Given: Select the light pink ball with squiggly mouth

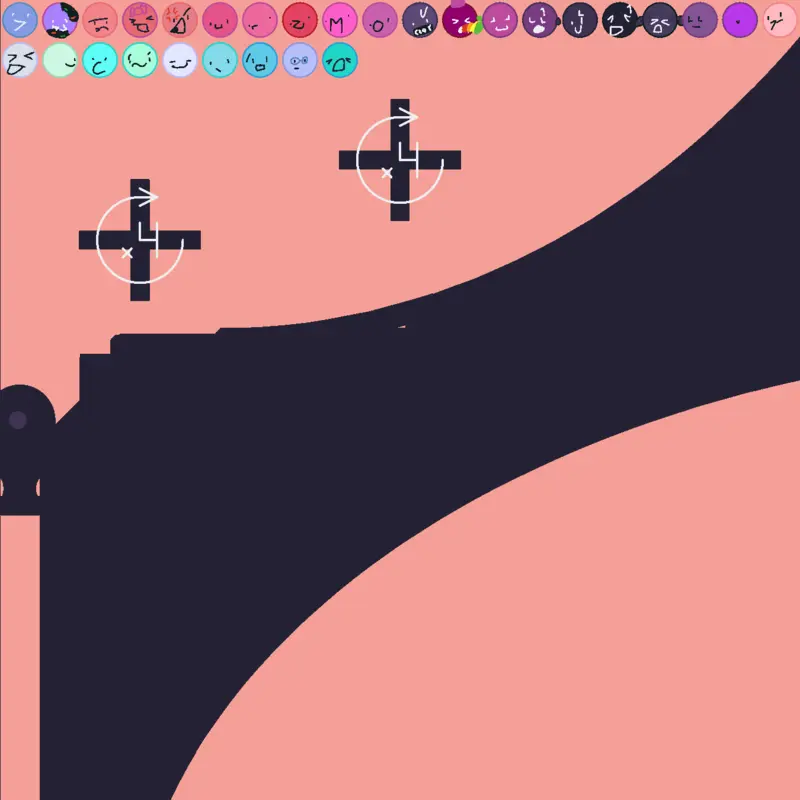Looking at the screenshot, I should tap(780, 20).
